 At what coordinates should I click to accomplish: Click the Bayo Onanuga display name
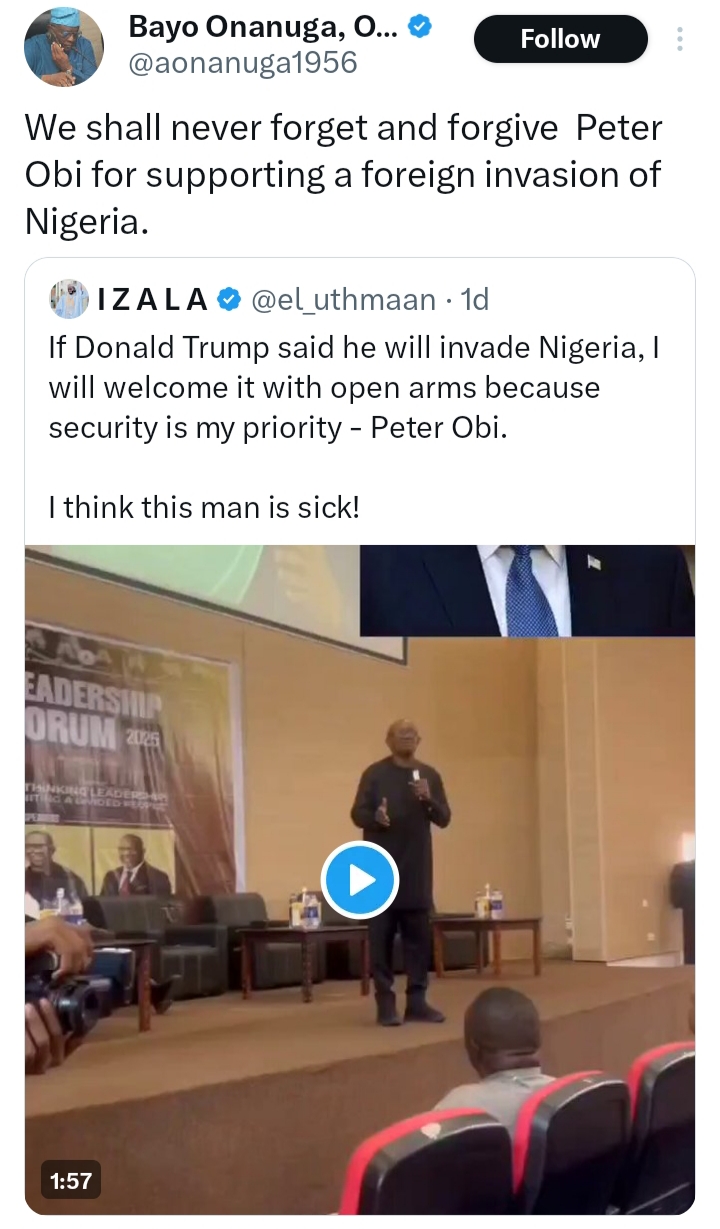click(264, 29)
